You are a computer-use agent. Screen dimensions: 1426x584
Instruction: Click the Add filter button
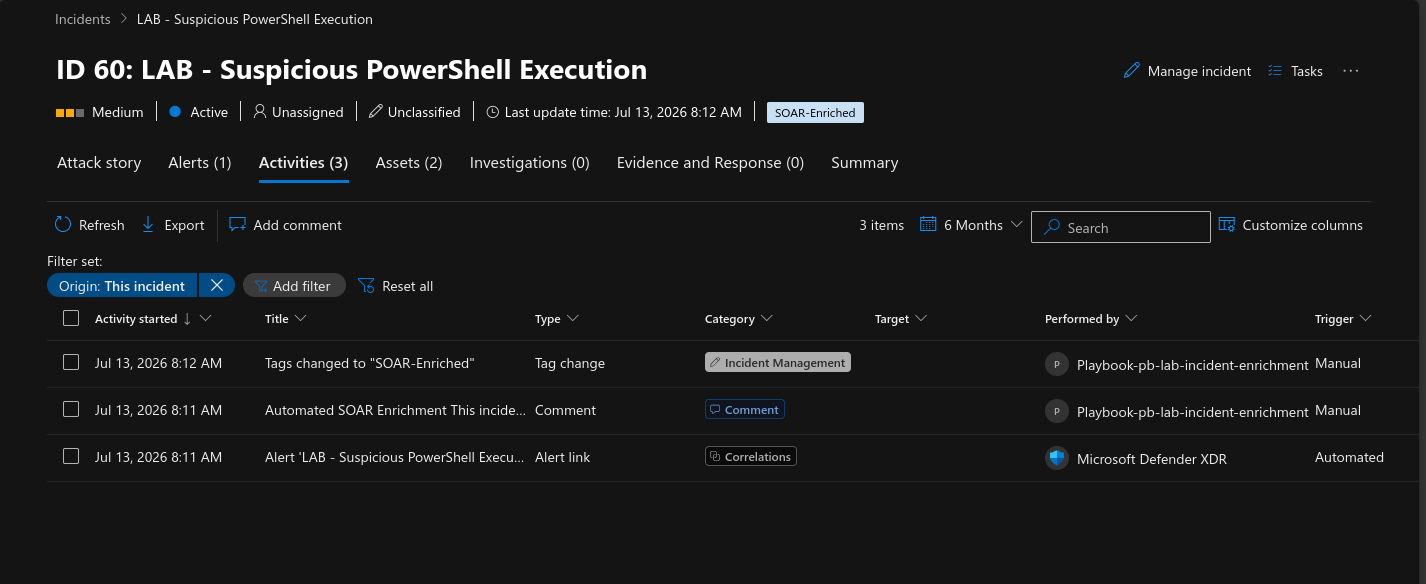pyautogui.click(x=294, y=285)
